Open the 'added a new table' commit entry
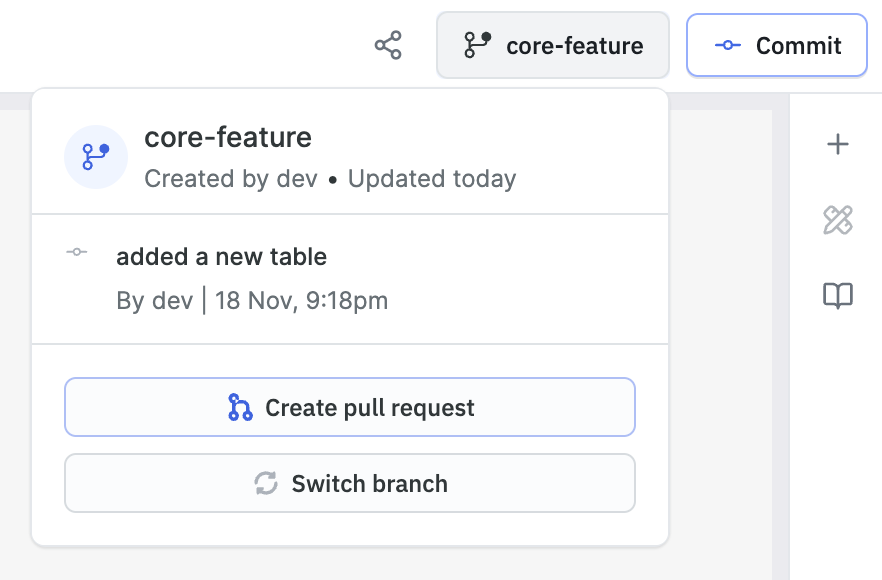Screen dimensions: 882x580 pyautogui.click(x=221, y=257)
